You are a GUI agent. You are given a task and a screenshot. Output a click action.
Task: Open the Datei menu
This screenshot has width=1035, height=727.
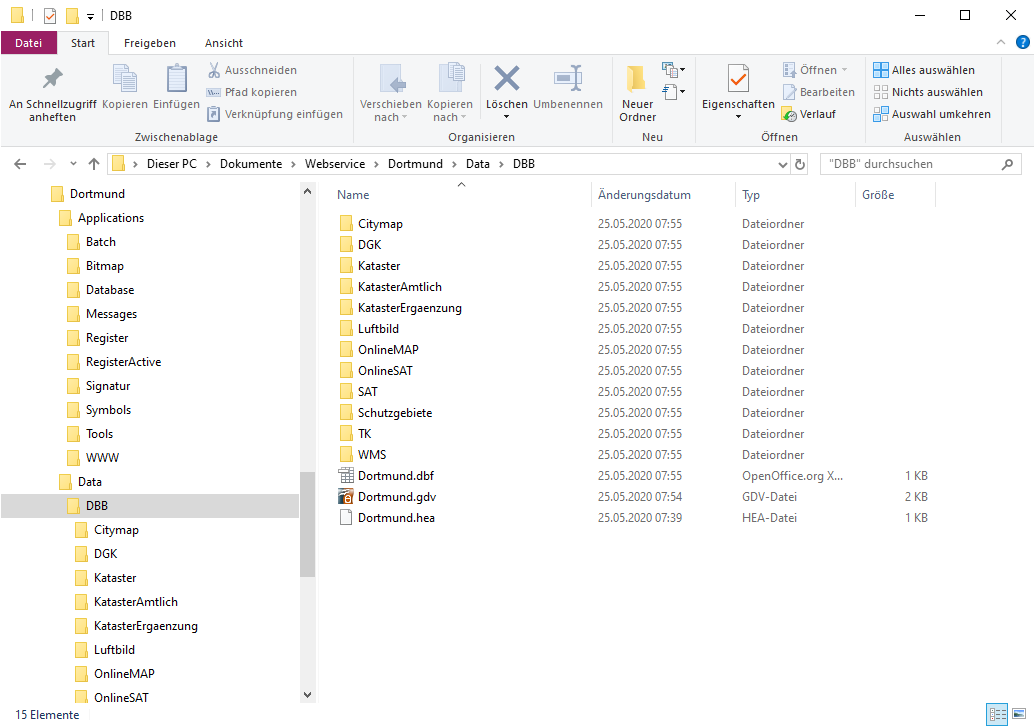pyautogui.click(x=29, y=43)
